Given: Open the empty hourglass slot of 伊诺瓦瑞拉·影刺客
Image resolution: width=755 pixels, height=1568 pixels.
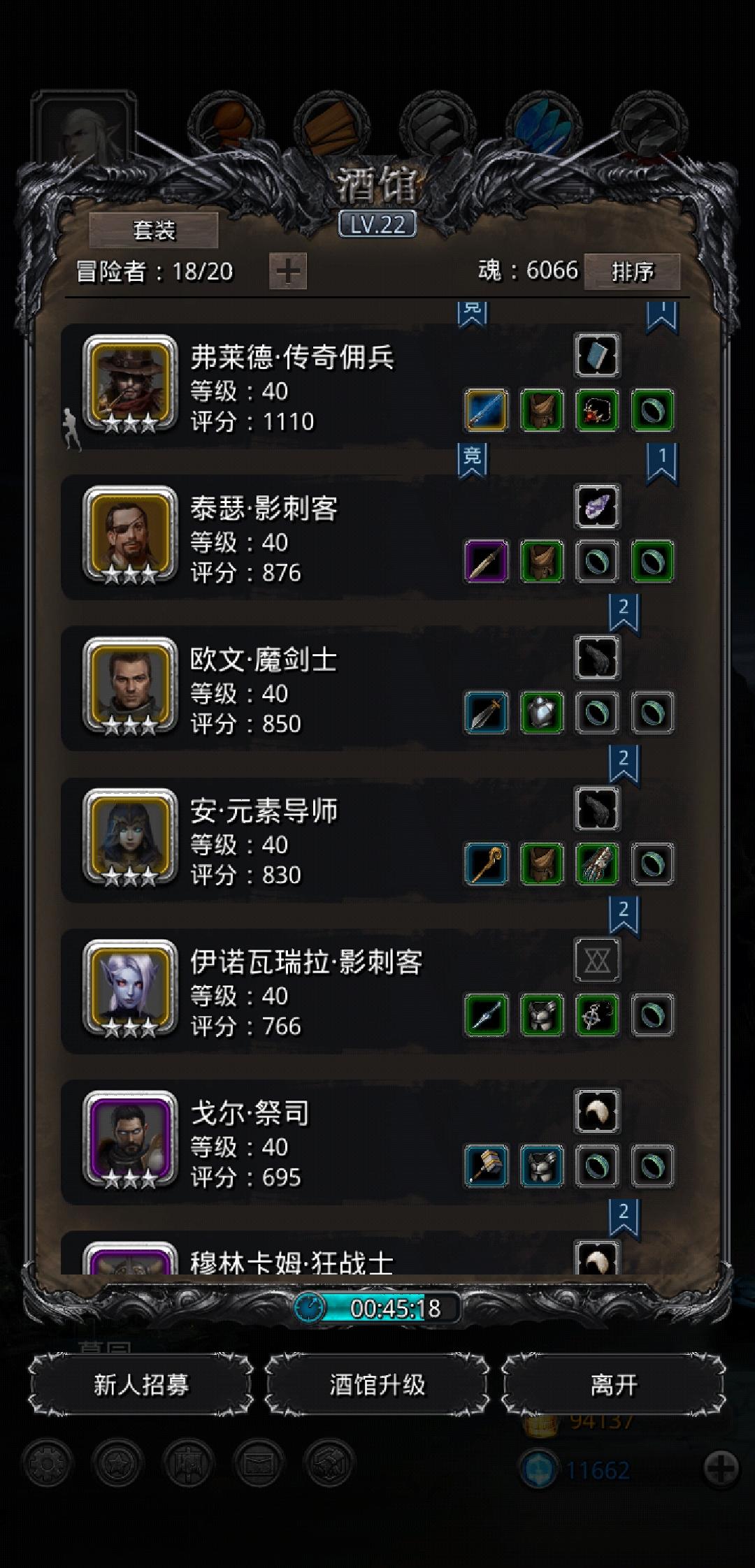Looking at the screenshot, I should (597, 960).
